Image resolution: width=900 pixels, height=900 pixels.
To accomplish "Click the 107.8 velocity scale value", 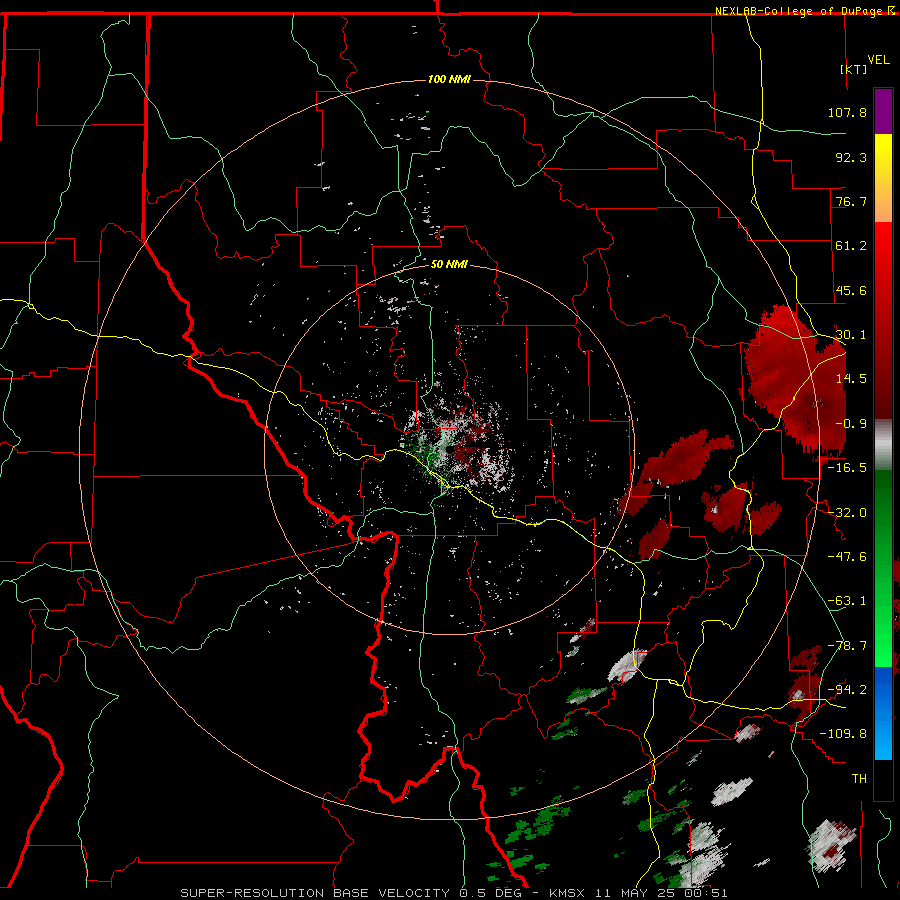I will coord(847,112).
